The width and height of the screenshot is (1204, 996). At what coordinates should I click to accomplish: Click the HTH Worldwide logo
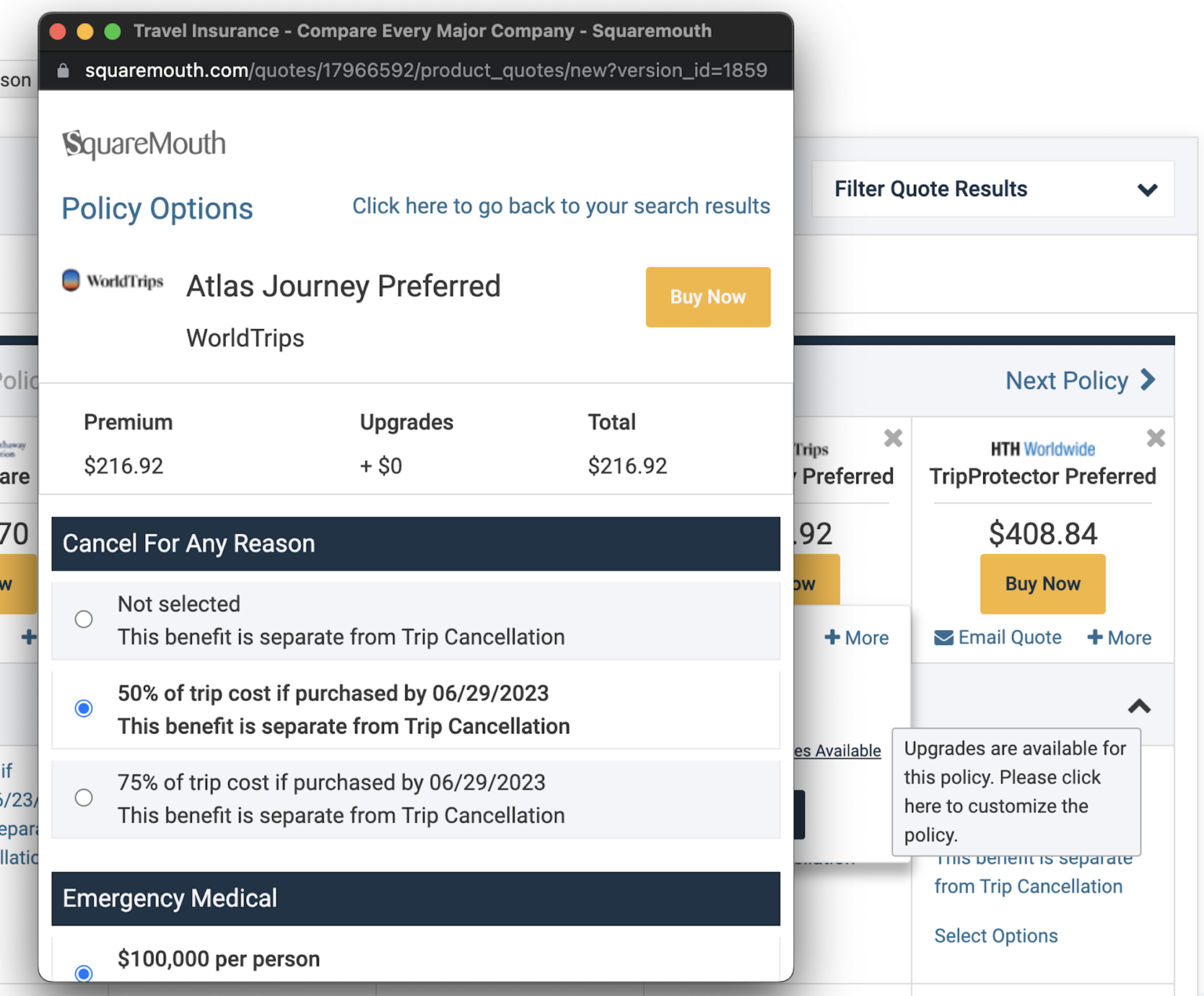1043,449
